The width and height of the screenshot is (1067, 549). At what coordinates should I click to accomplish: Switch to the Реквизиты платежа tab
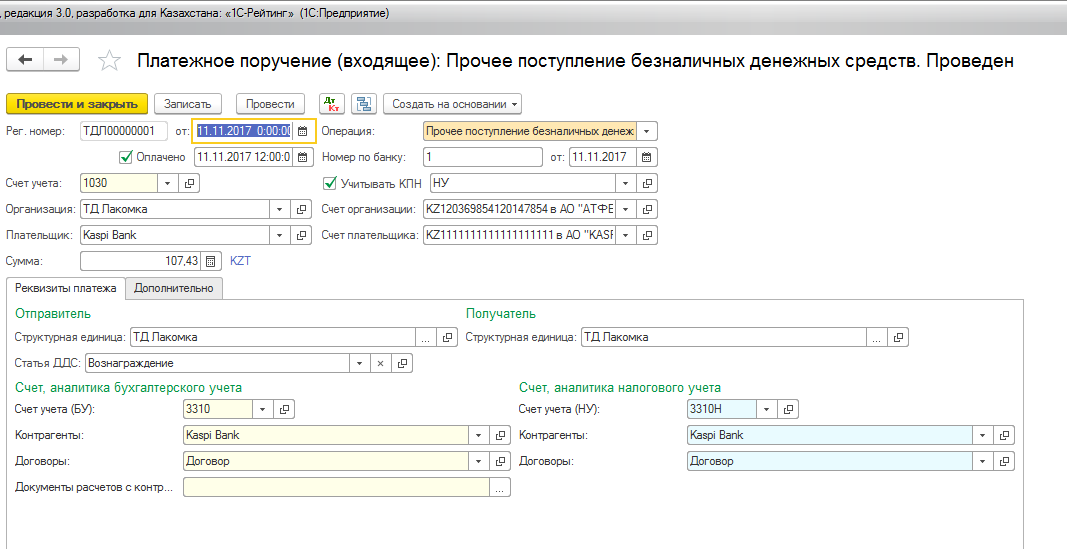pos(65,288)
